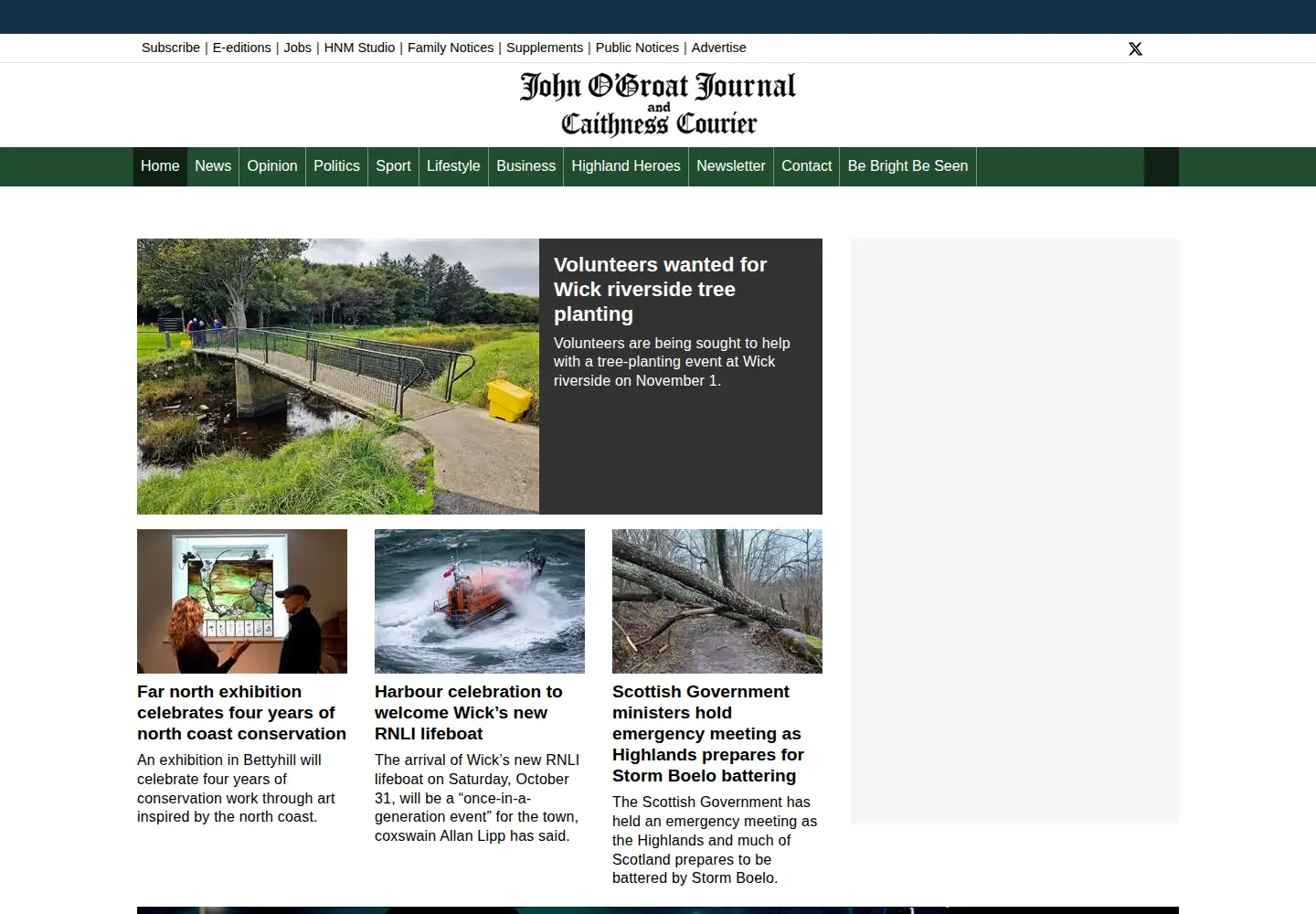1316x914 pixels.
Task: Open the fallen tree on path photo
Action: coord(717,601)
